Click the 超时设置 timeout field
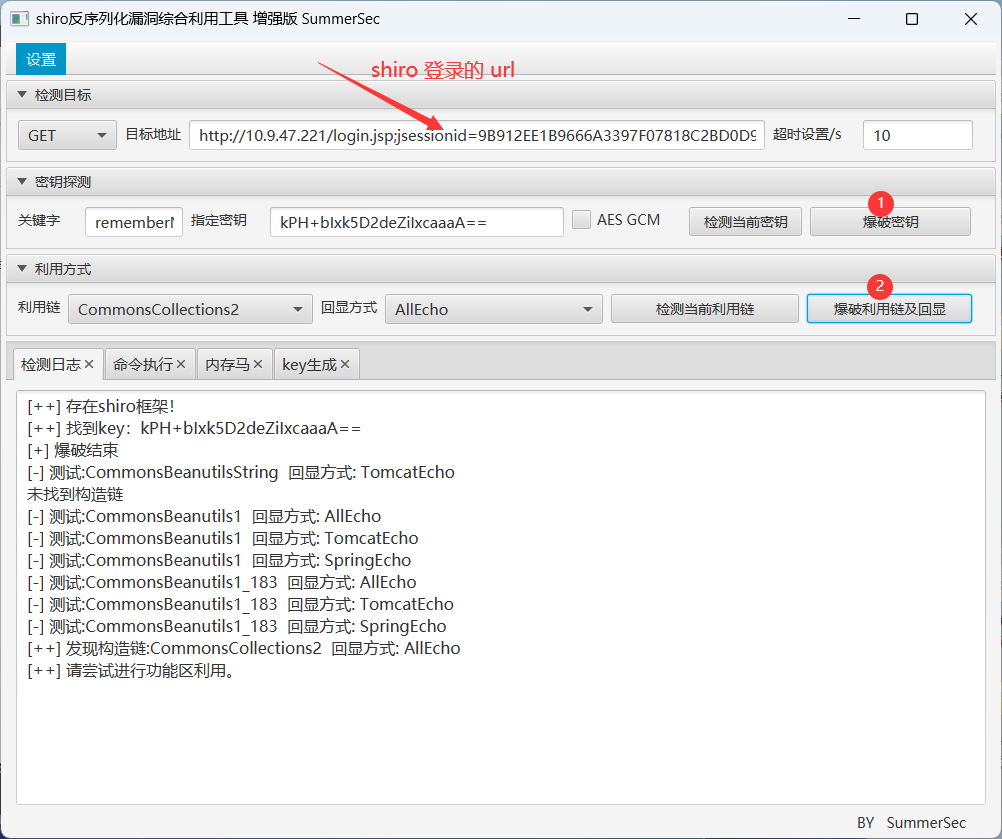Image resolution: width=1002 pixels, height=839 pixels. click(x=918, y=135)
